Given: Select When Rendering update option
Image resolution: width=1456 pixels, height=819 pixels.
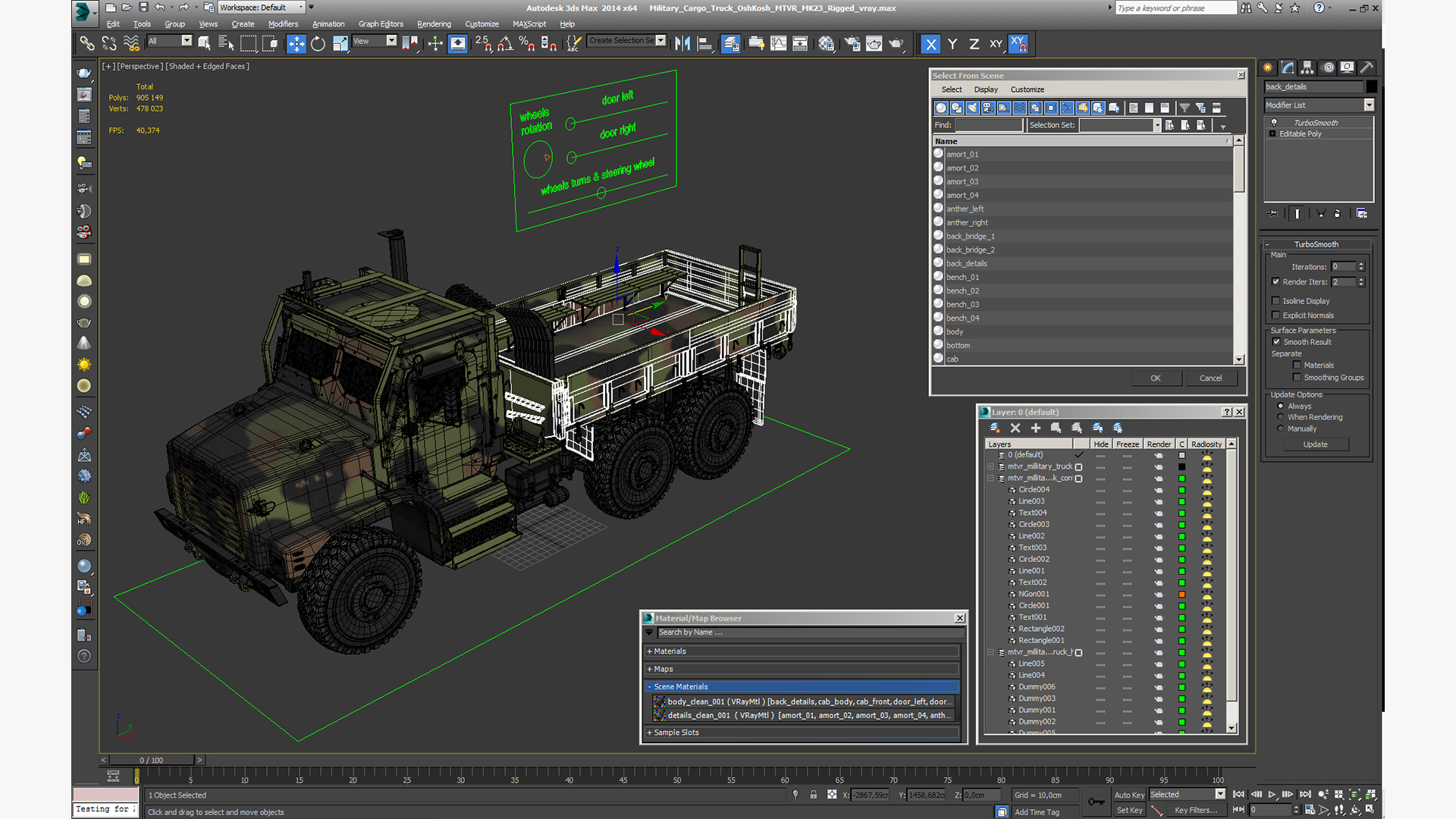Looking at the screenshot, I should click(1281, 417).
